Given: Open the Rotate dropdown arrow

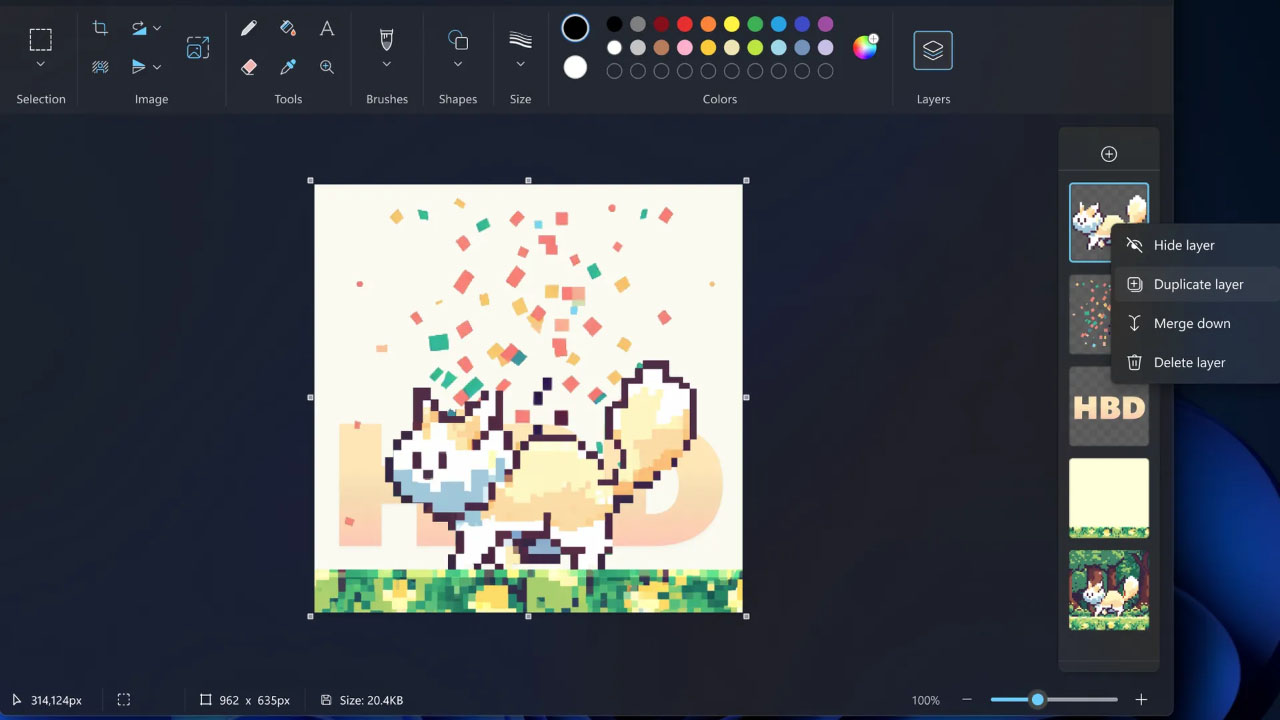Looking at the screenshot, I should tap(157, 29).
